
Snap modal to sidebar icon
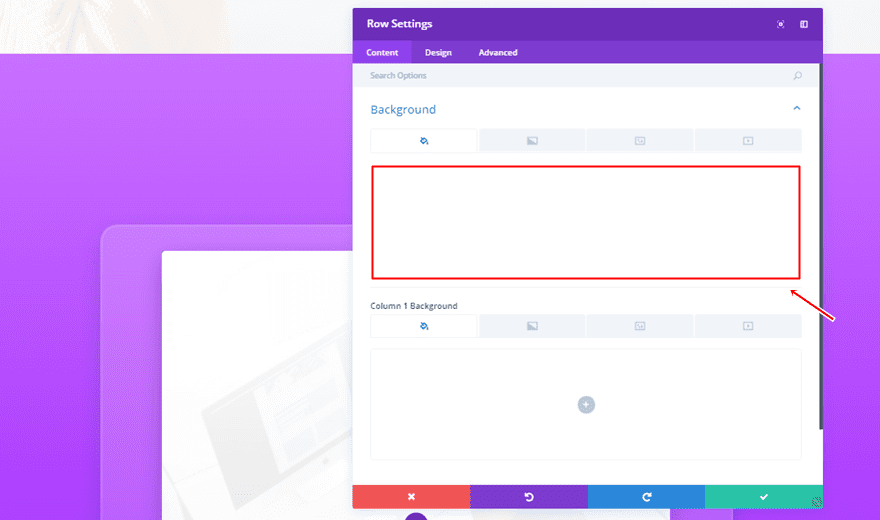[804, 24]
